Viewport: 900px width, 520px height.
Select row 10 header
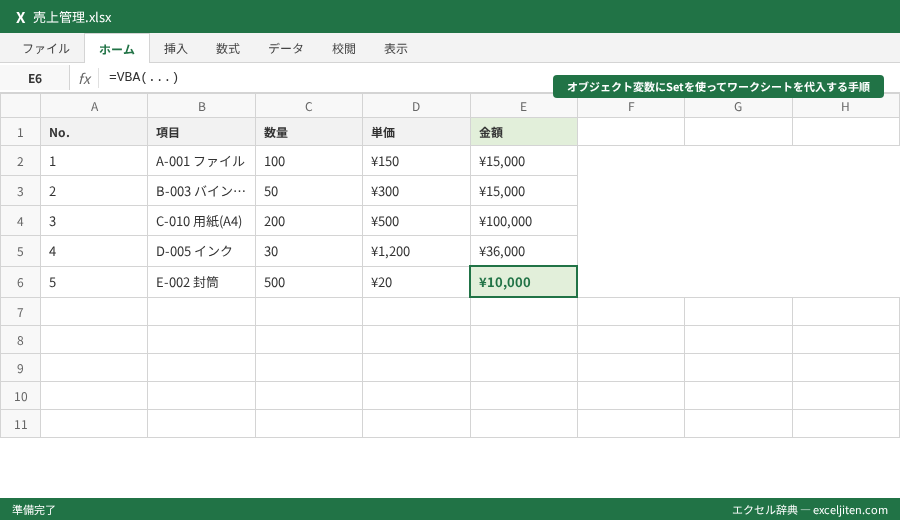pyautogui.click(x=20, y=395)
